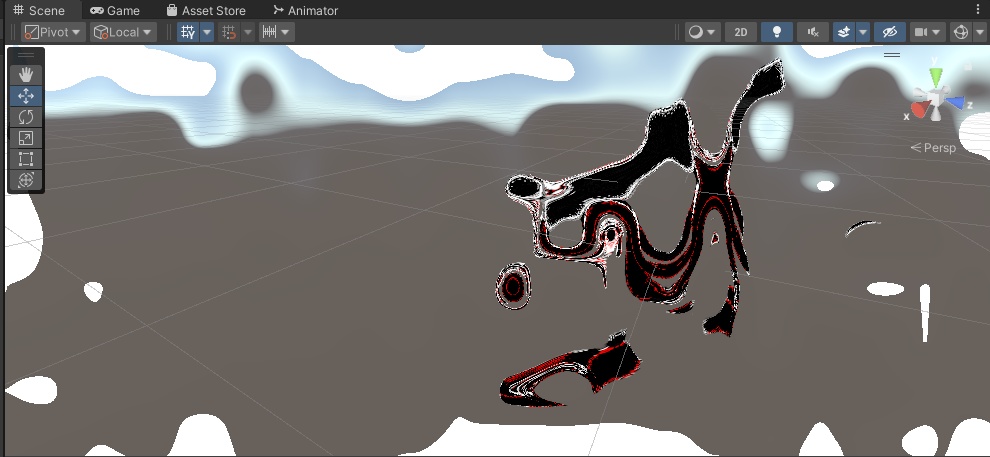Expand the snap increment settings arrow
The image size is (990, 457).
click(286, 32)
